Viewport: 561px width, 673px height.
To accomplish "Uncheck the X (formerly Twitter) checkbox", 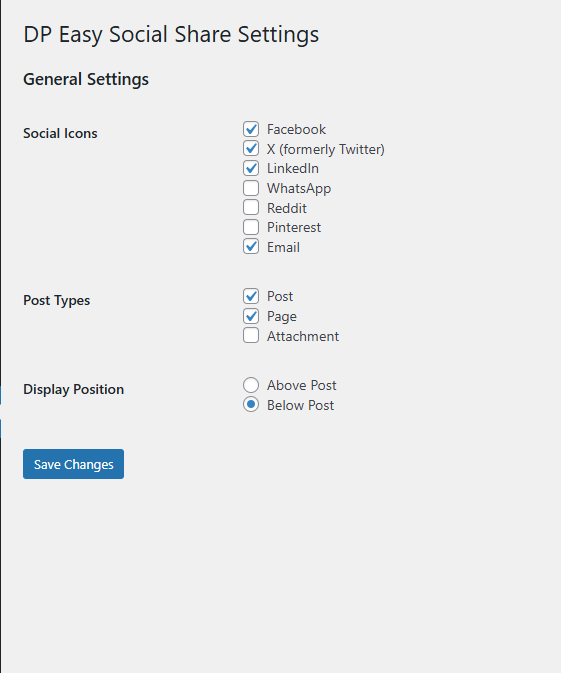I will click(251, 149).
